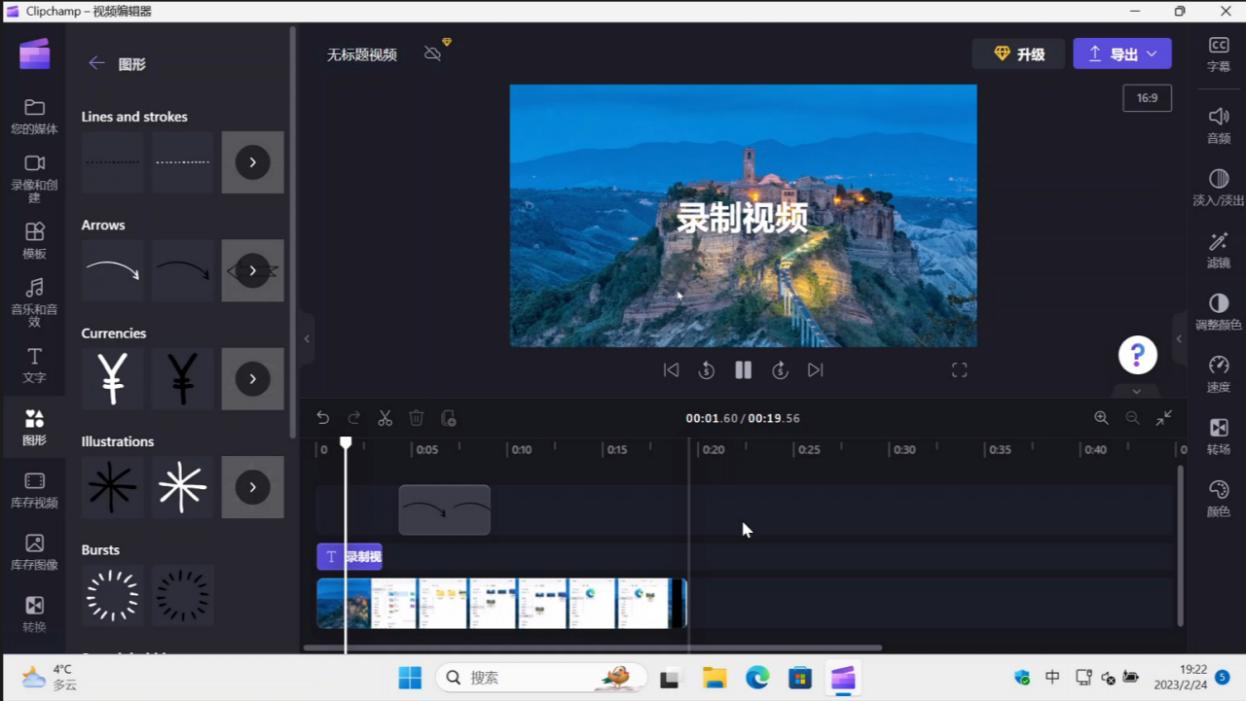Screen dimensions: 1246x701
Task: Toggle timeline zoom fit button
Action: (1164, 418)
